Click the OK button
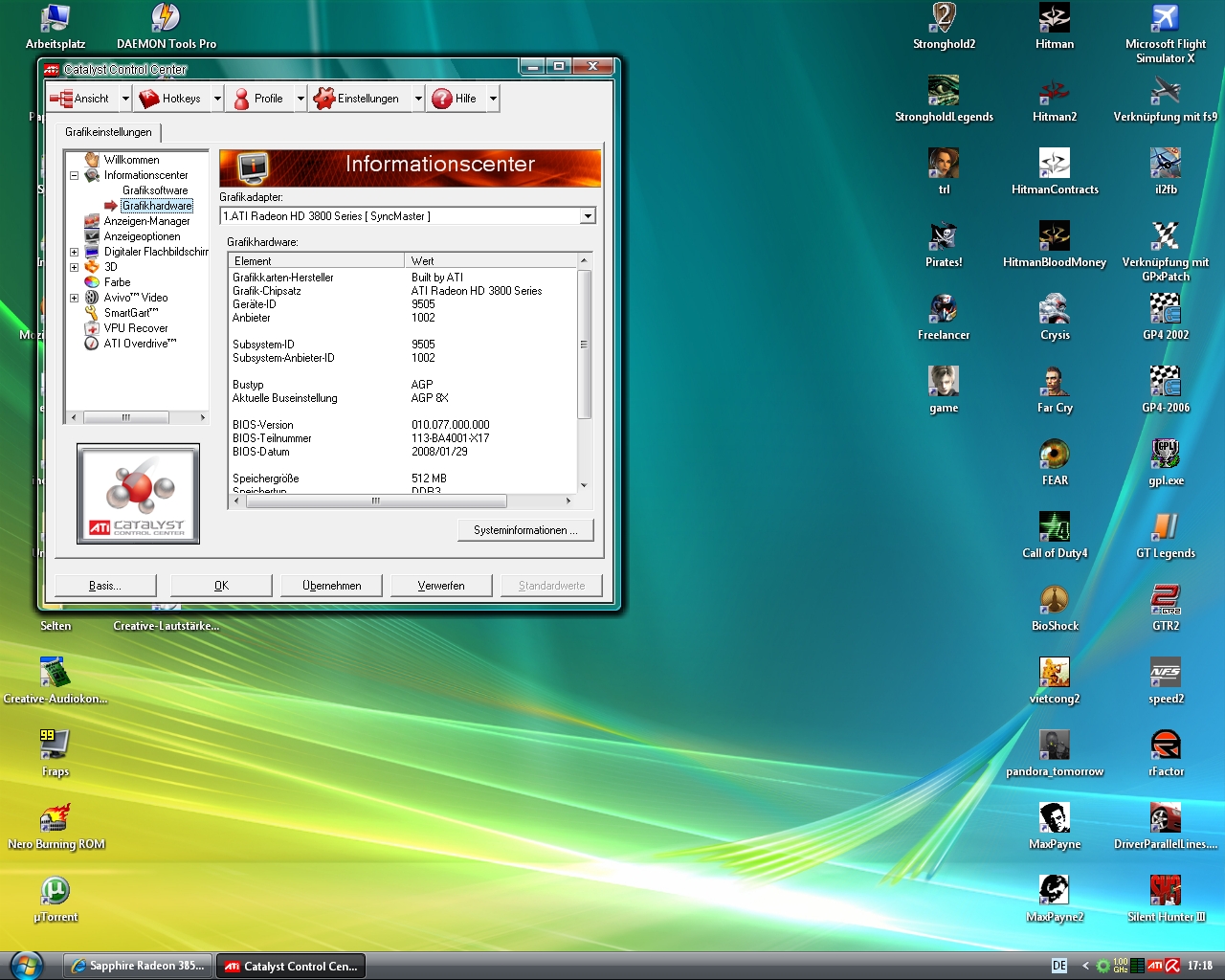 (221, 586)
